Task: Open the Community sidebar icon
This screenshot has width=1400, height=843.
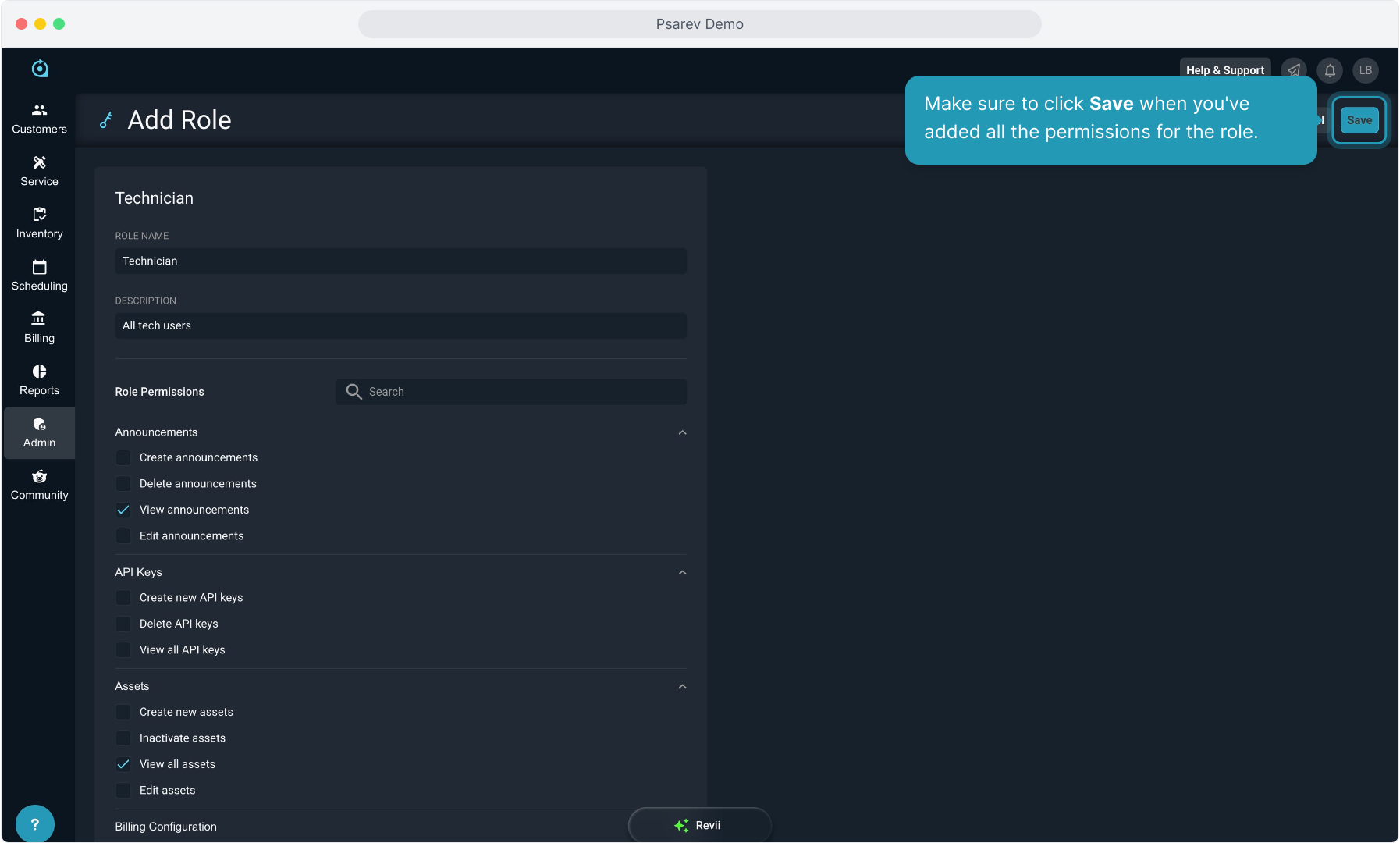Action: 39,476
